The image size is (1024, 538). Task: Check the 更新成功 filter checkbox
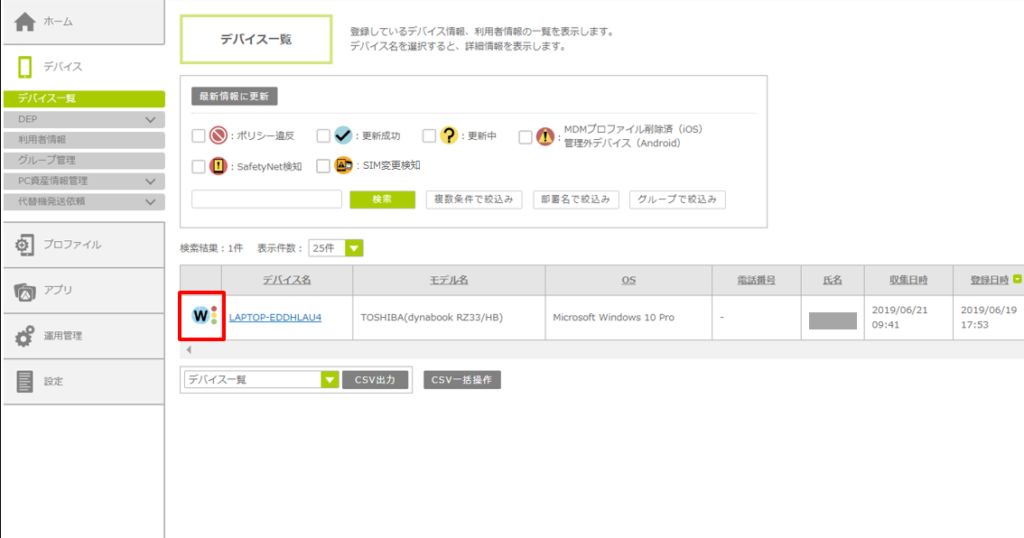[323, 136]
